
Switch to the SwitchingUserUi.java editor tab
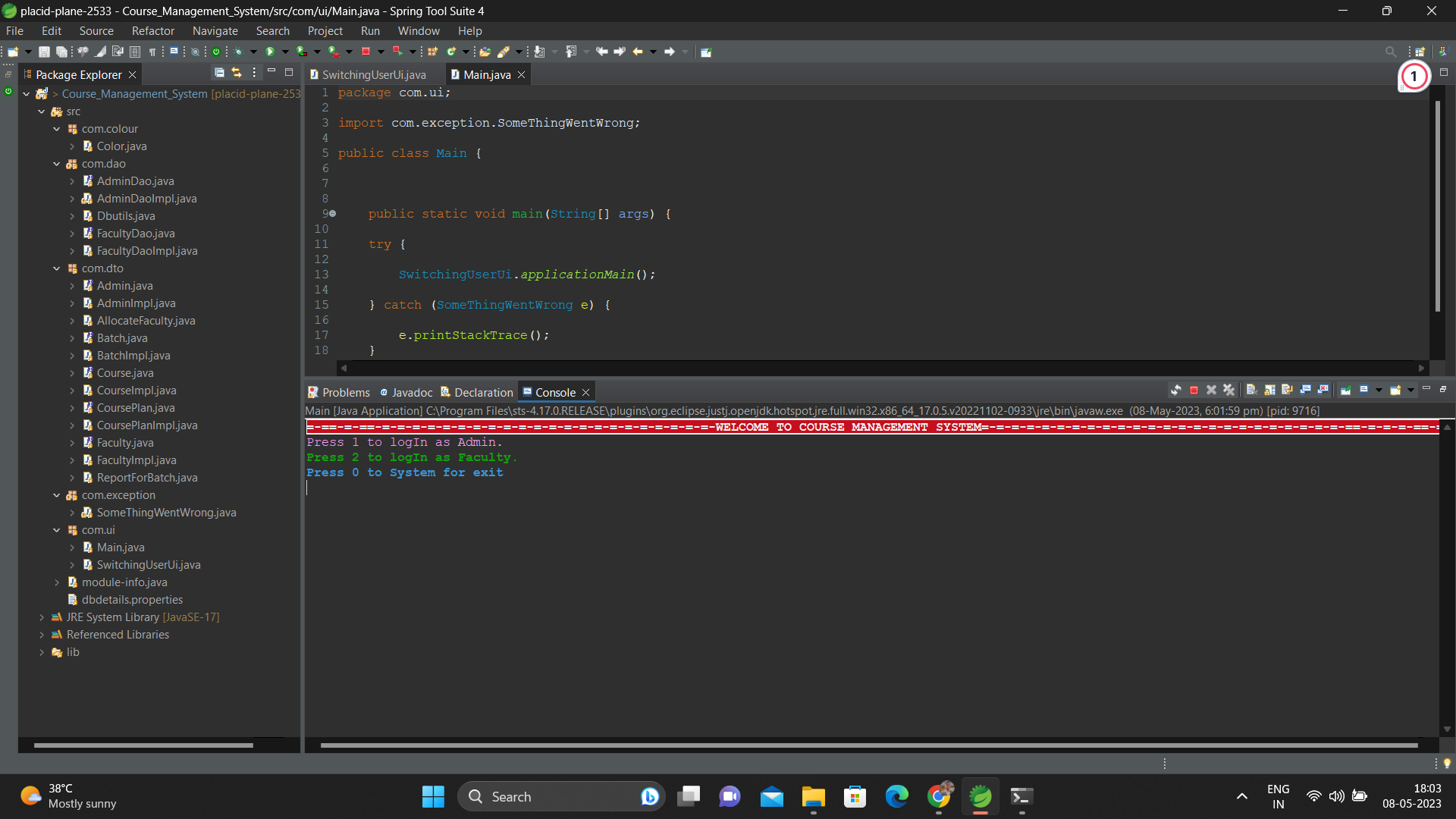[373, 74]
